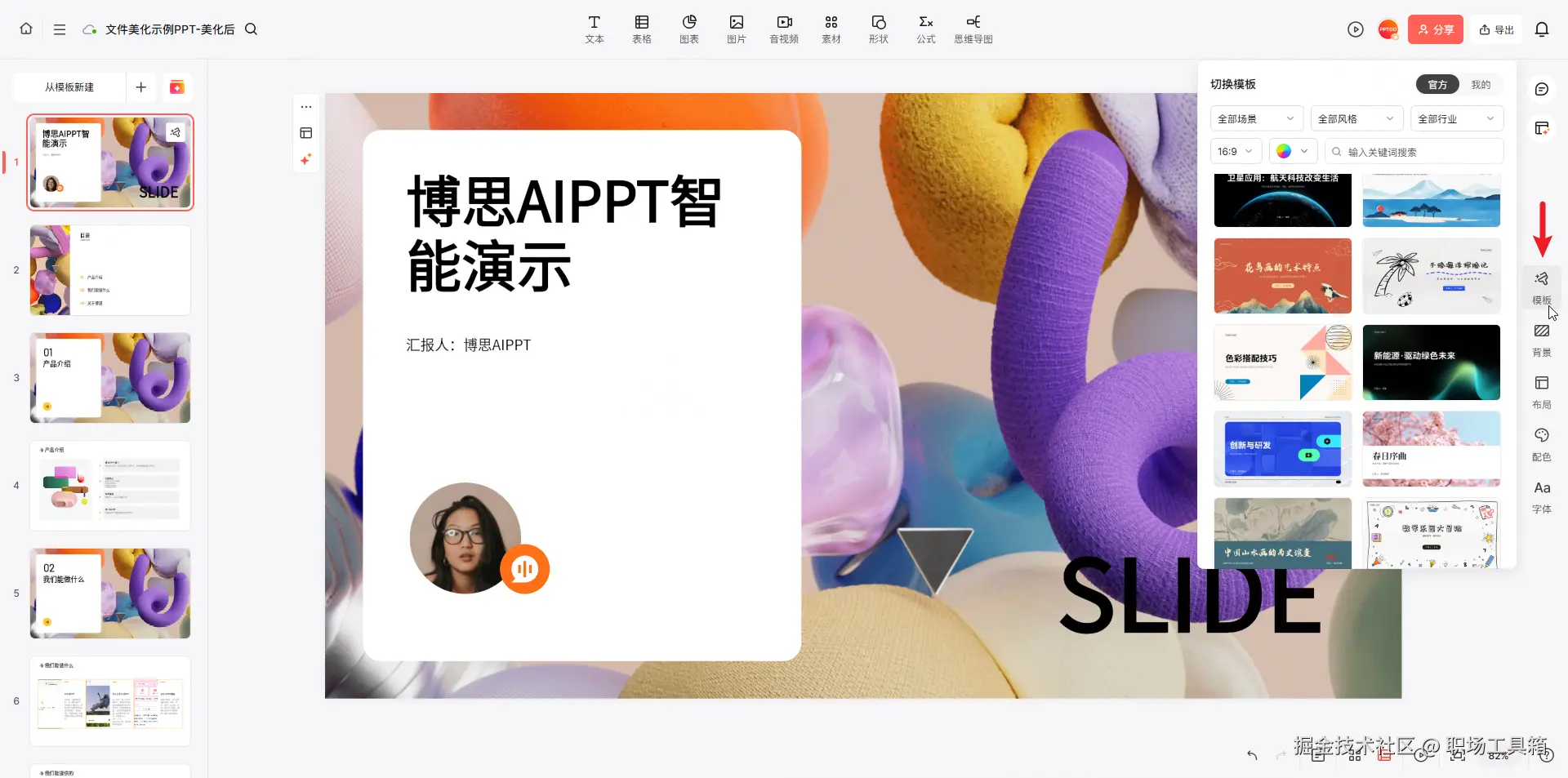Select the 中国山水画 template

[x=1282, y=533]
